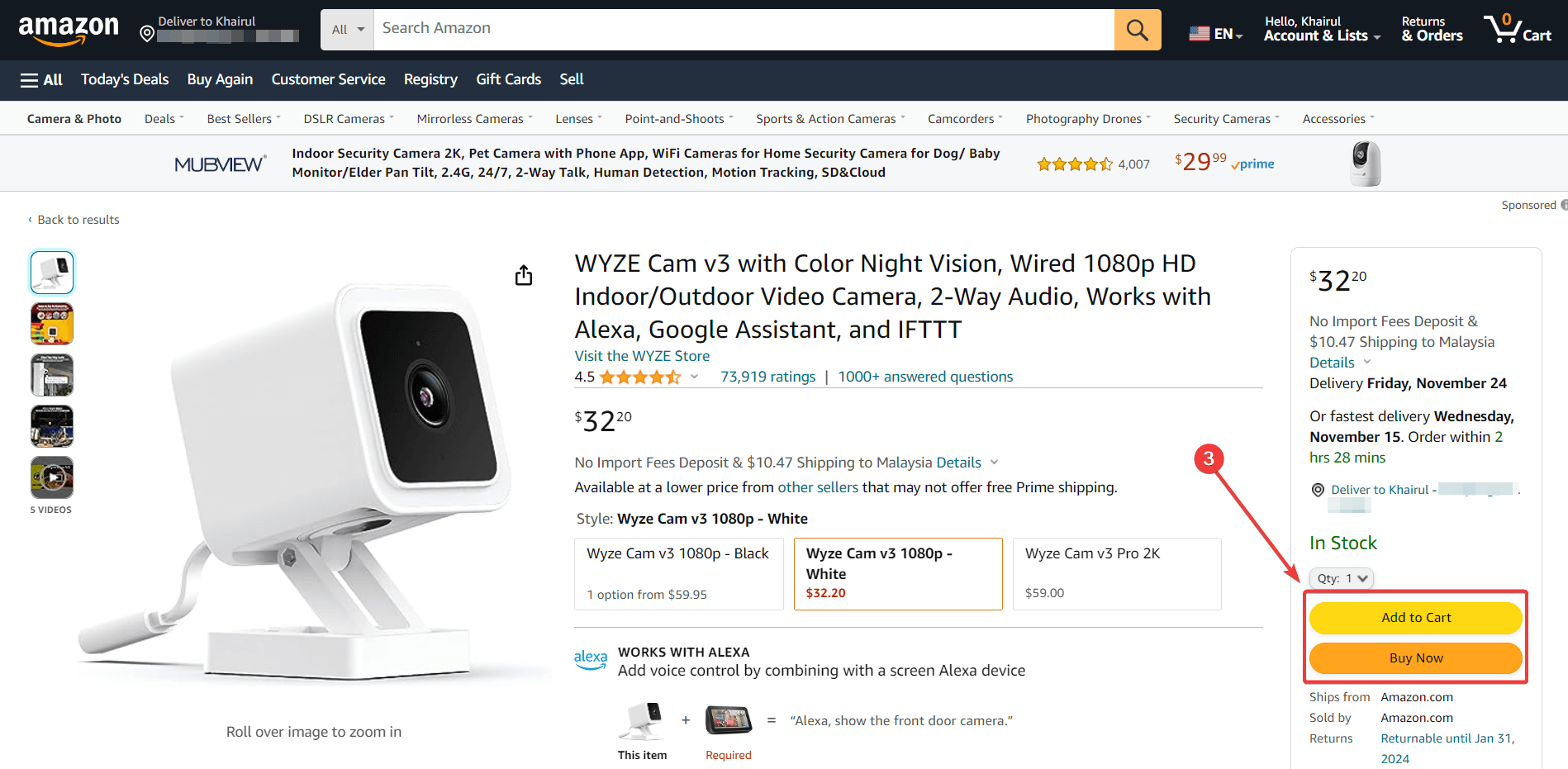Open the All hamburger menu
Image resolution: width=1568 pixels, height=769 pixels.
41,79
